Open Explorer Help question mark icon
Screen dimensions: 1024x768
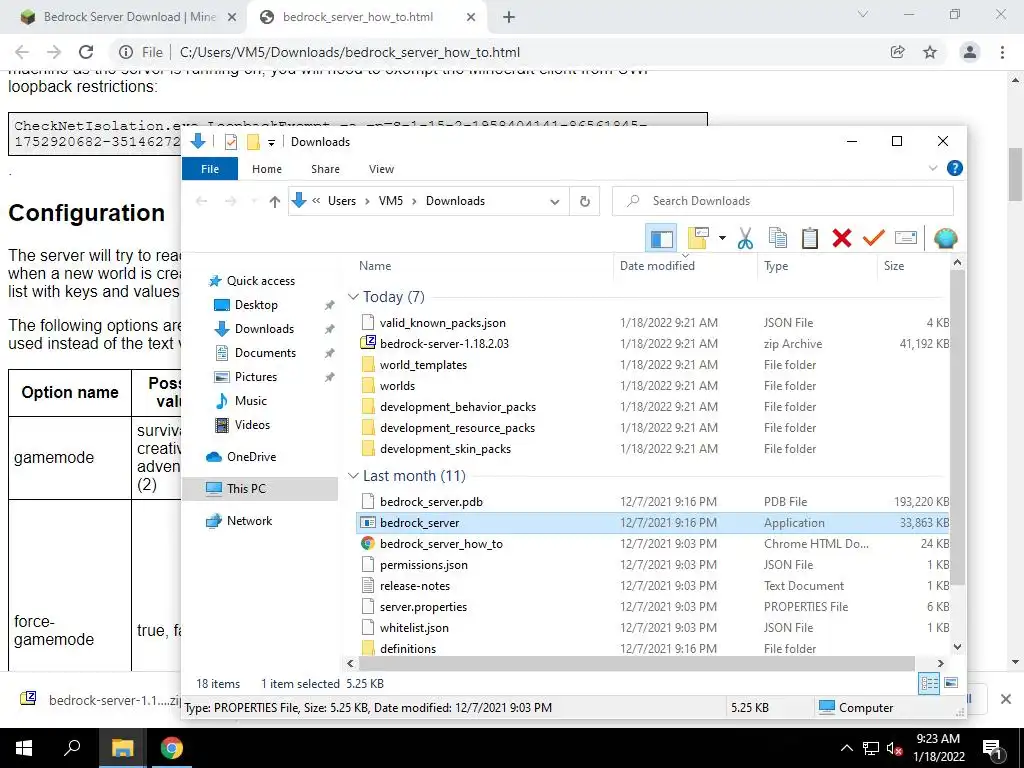(954, 168)
